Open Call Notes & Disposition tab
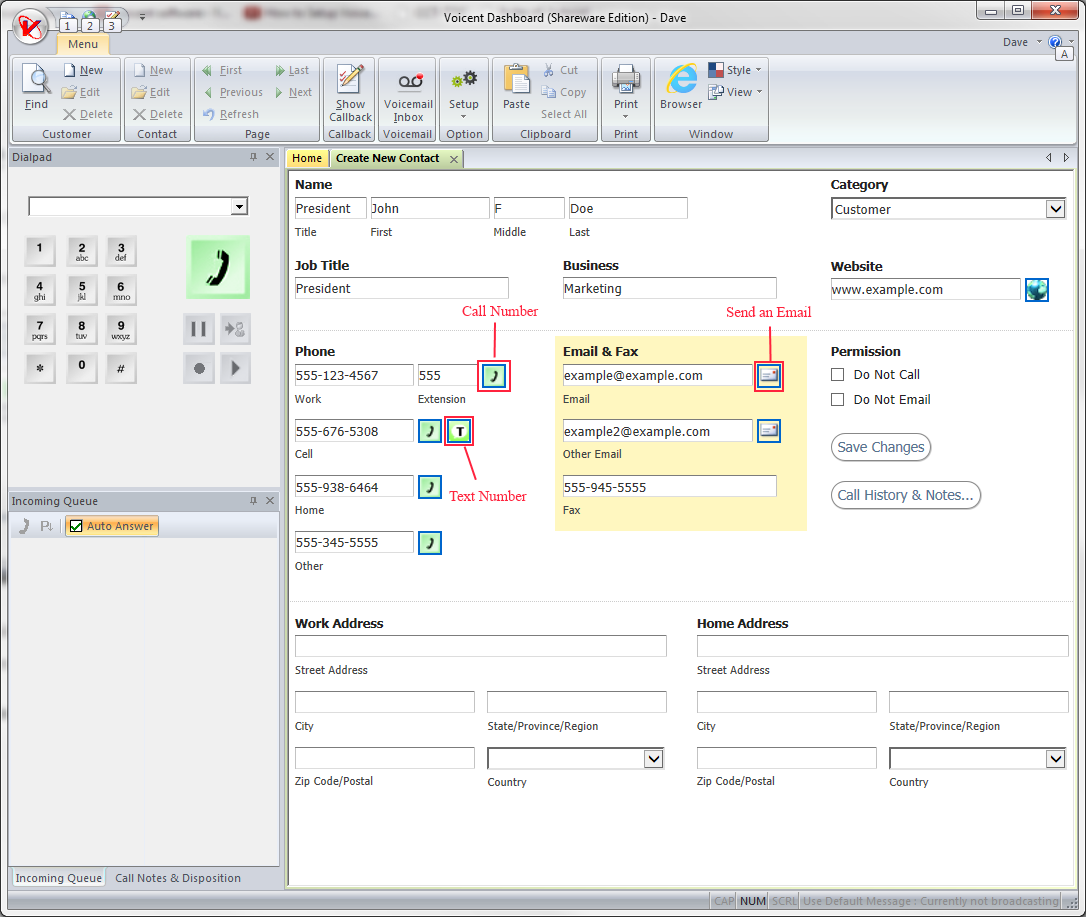Viewport: 1086px width, 917px height. click(178, 878)
